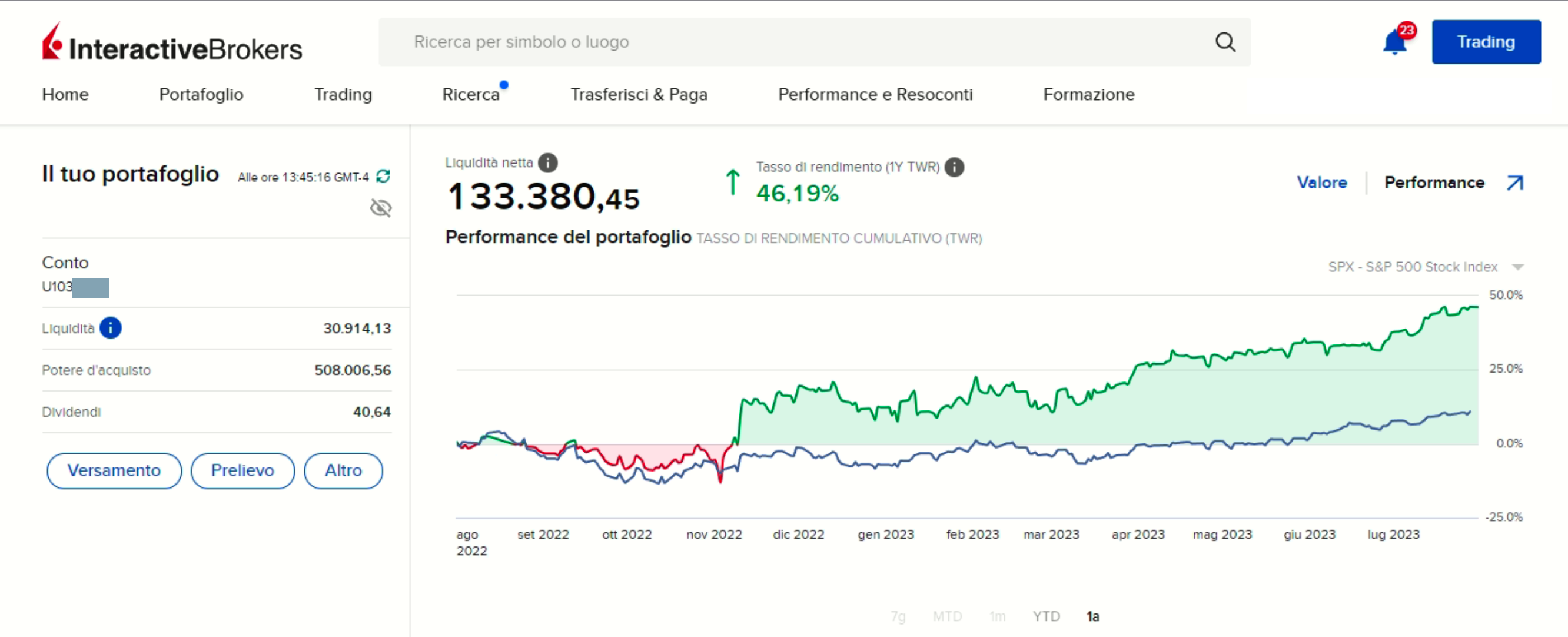The image size is (1568, 637).
Task: Click the Dividendi value 40,64
Action: 372,412
